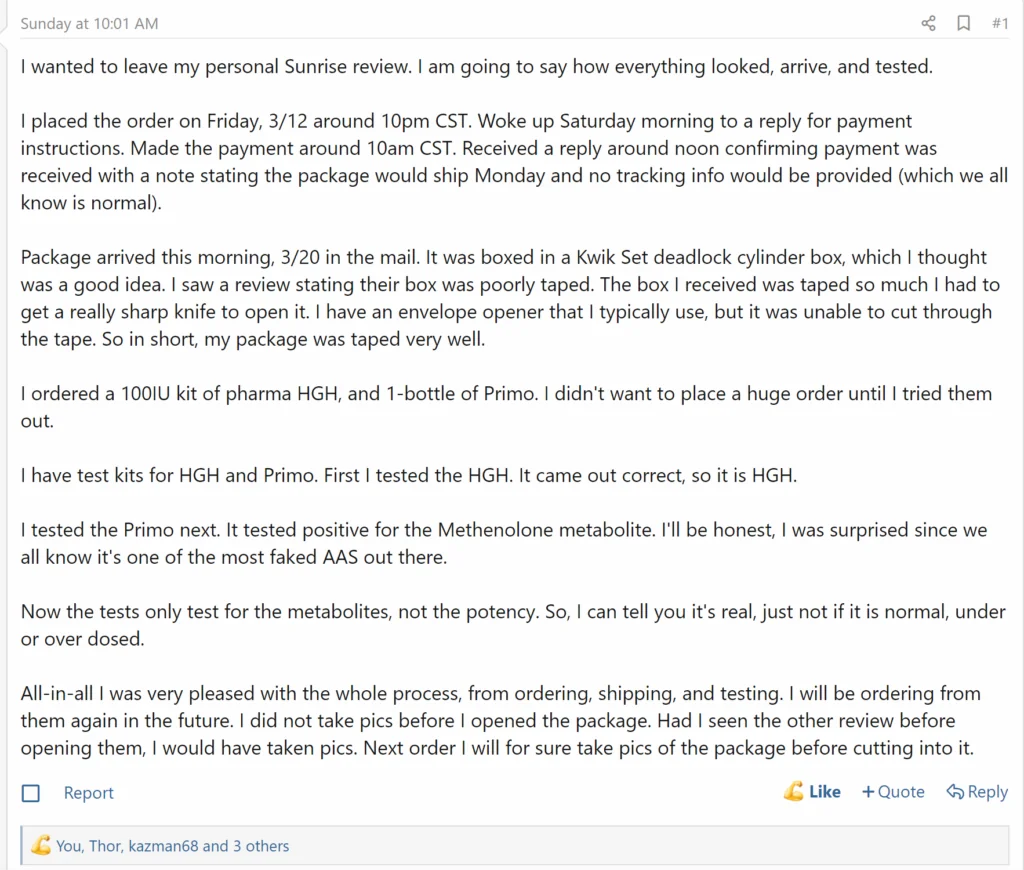Viewport: 1024px width, 870px height.
Task: Click the plus icon beside Quote
Action: (868, 792)
